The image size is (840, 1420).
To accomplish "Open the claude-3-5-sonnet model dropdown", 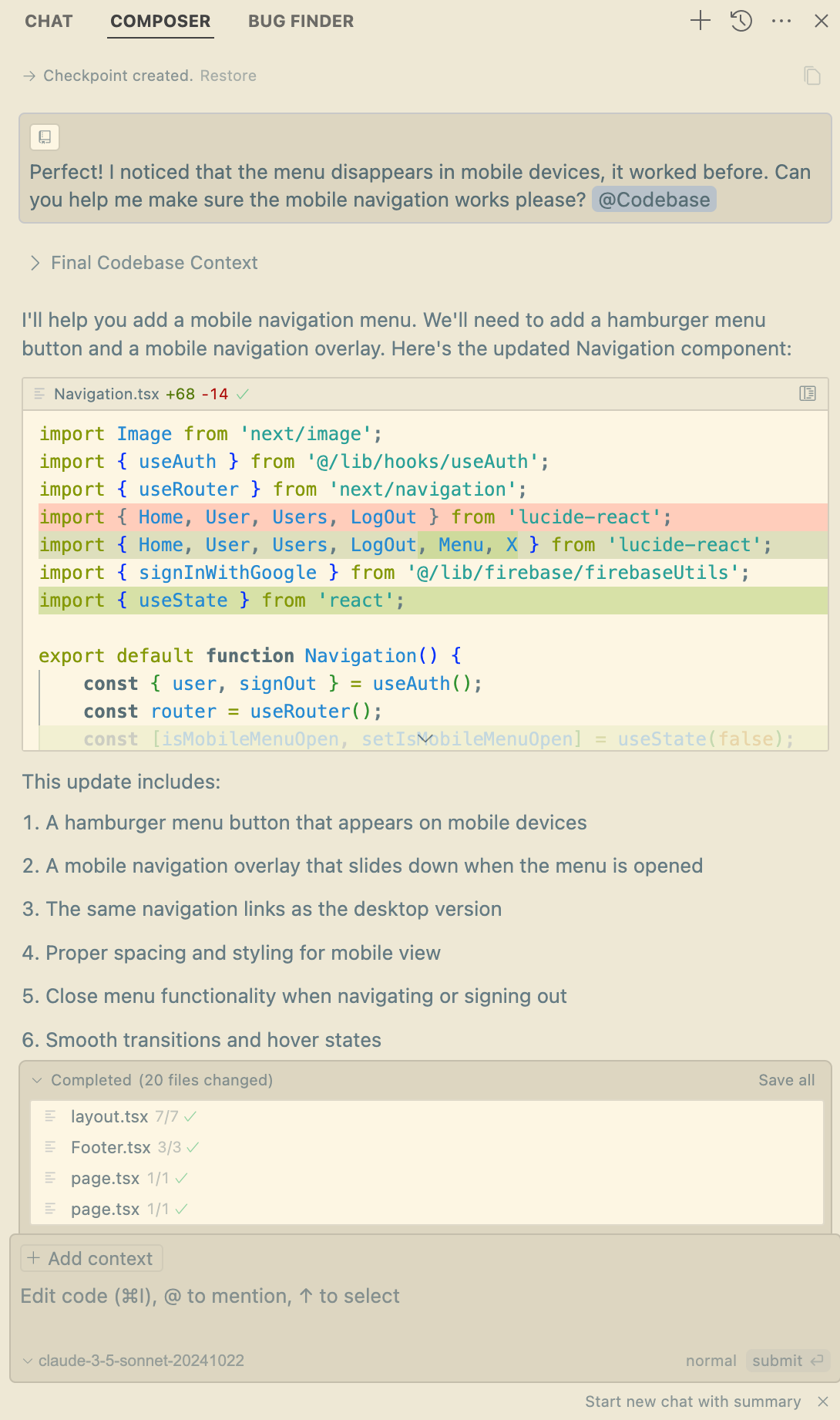I will (133, 1361).
